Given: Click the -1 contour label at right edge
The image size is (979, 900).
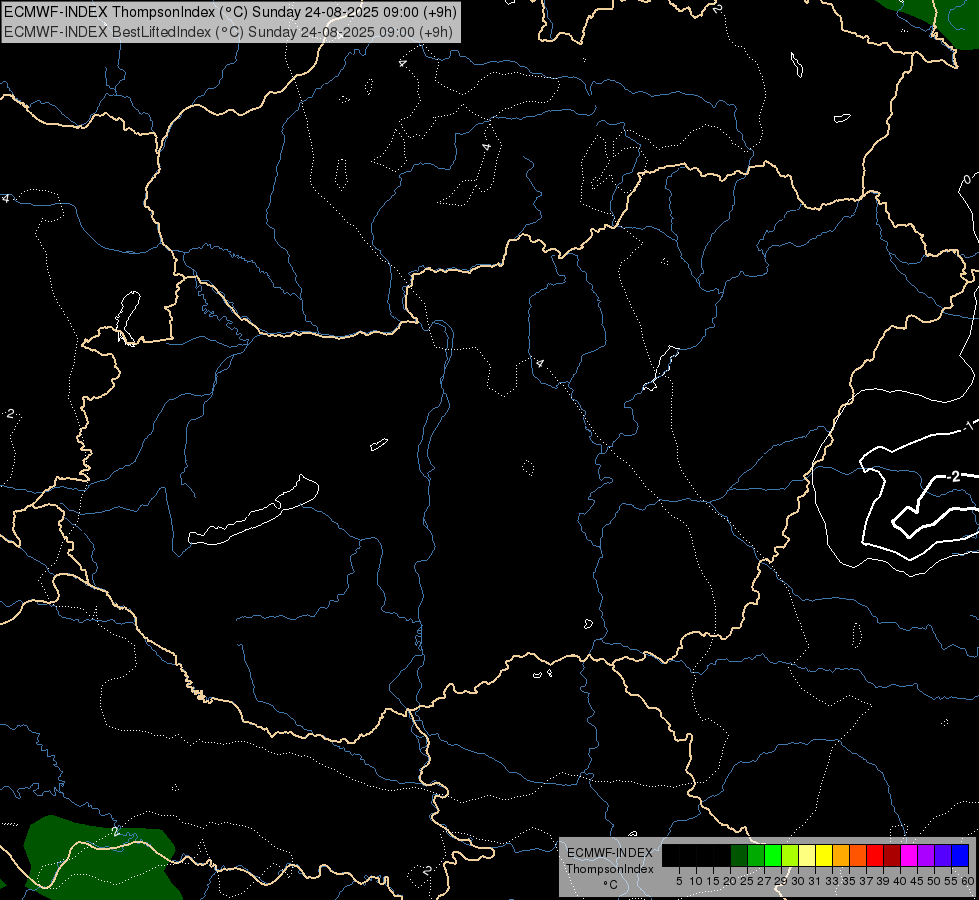Looking at the screenshot, I should 968,427.
